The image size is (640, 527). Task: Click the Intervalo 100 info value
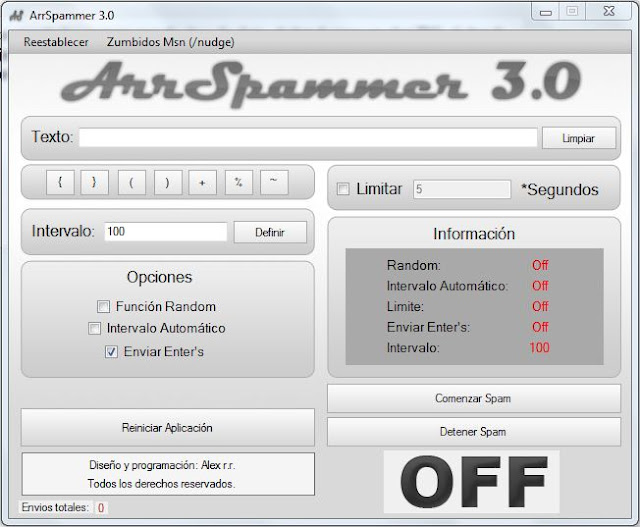[540, 348]
